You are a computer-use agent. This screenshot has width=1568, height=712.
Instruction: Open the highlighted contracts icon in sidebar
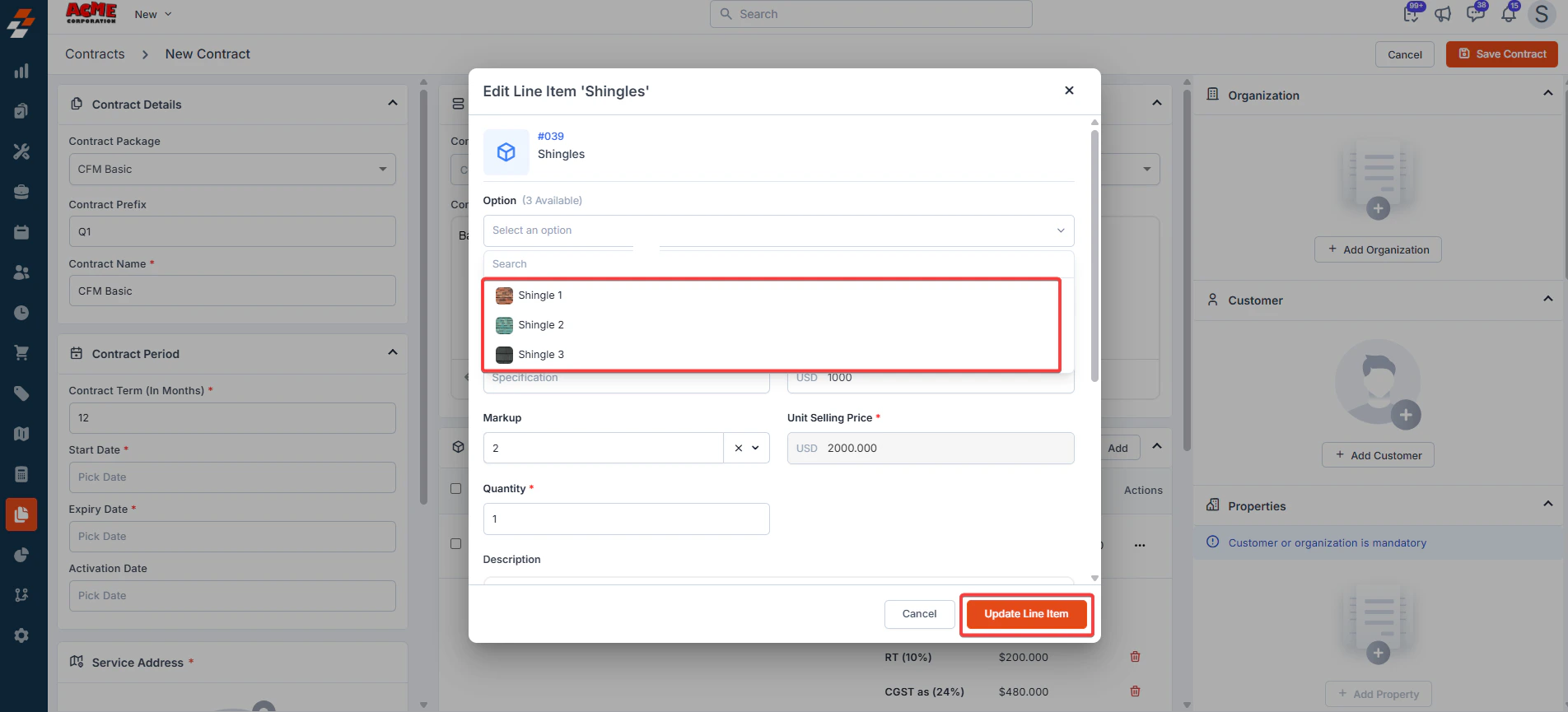[21, 514]
